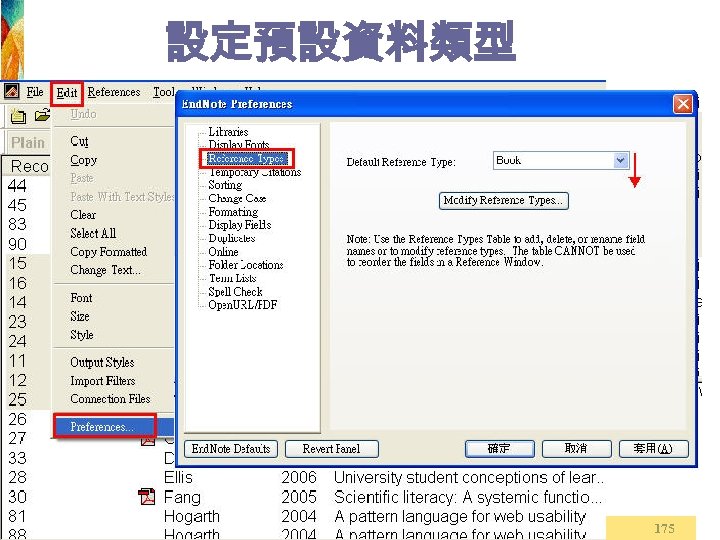Select OpenURL/PDF in preferences tree
Viewport: 720px width, 540px height.
pyautogui.click(x=242, y=305)
